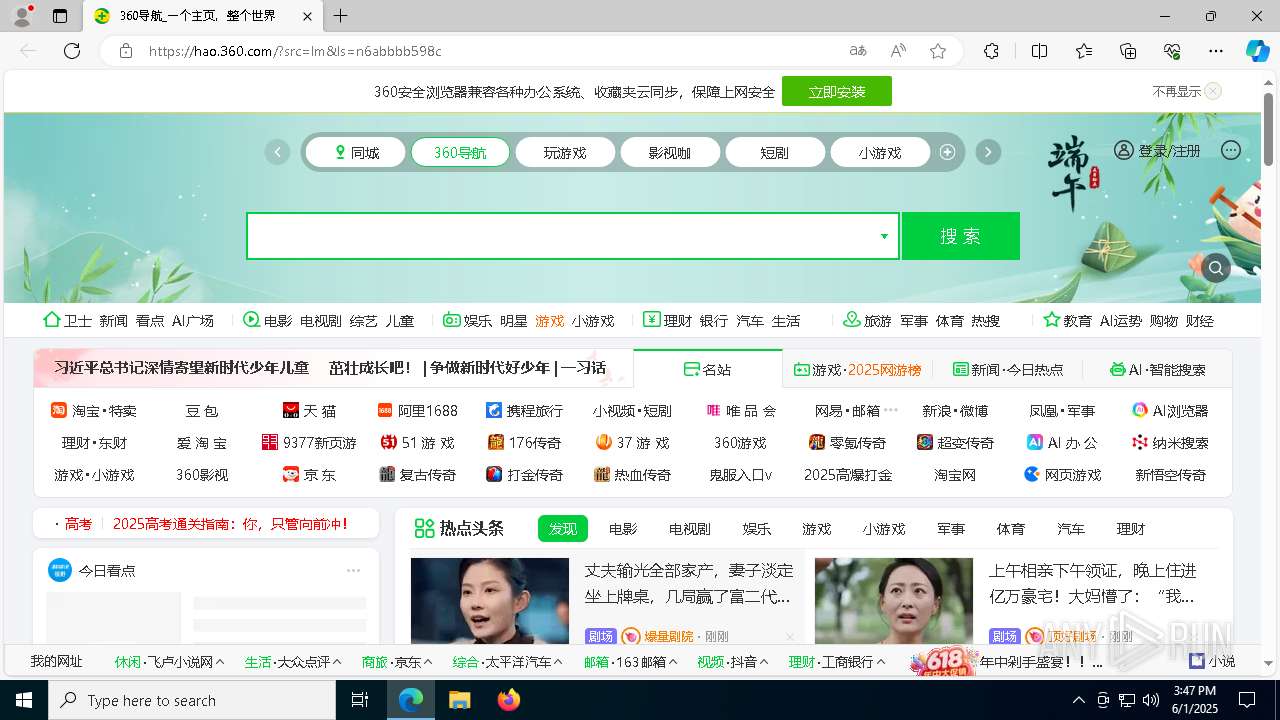This screenshot has width=1280, height=720.
Task: Show next channels with right arrow
Action: pos(988,152)
